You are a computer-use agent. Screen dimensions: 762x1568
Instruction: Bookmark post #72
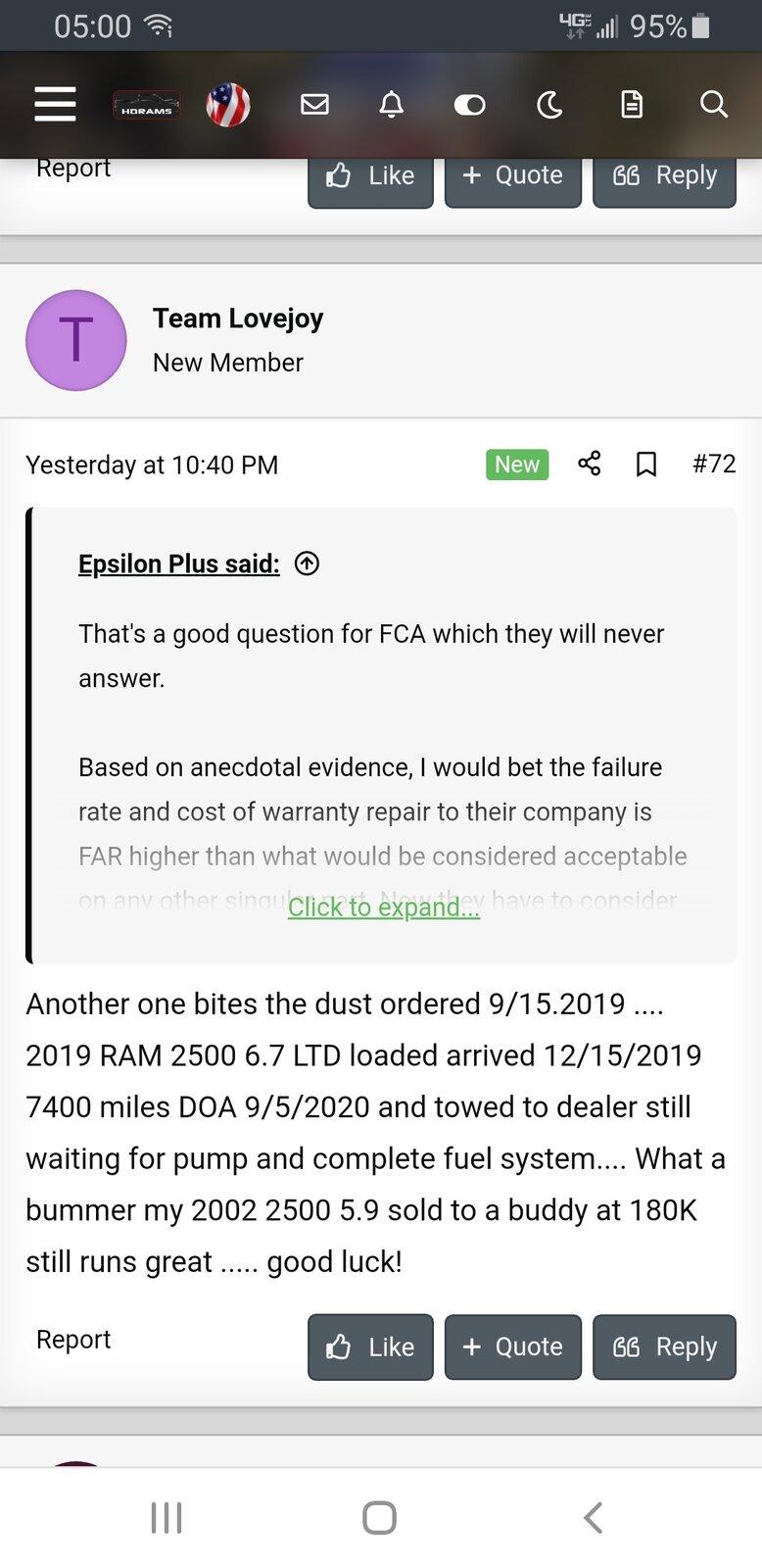[x=646, y=464]
